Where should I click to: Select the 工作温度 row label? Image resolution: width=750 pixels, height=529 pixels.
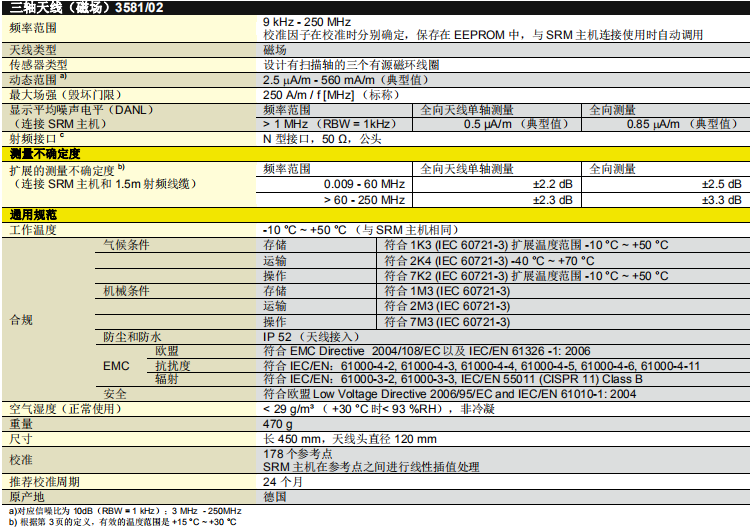[x=34, y=230]
